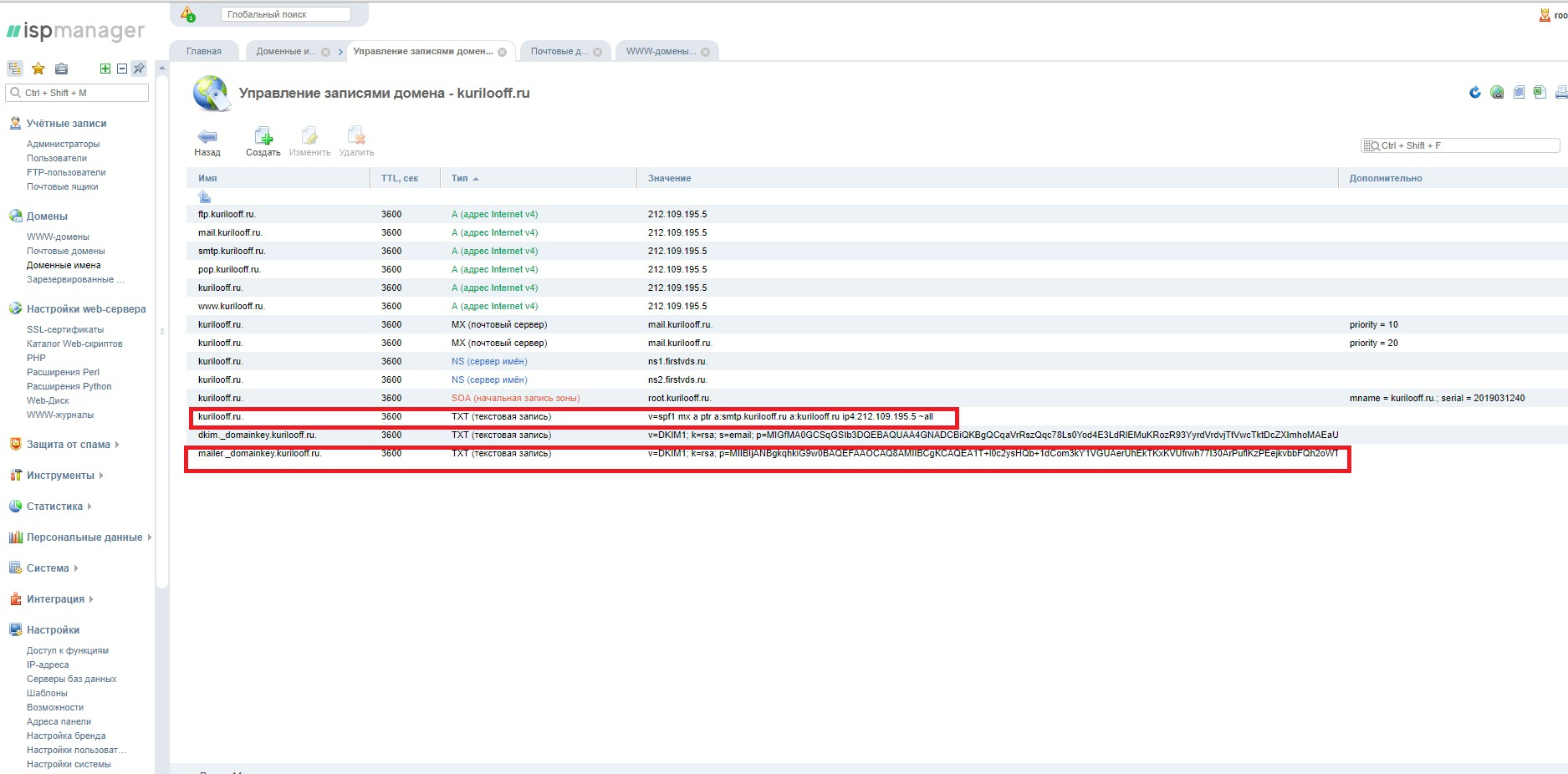Switch to the Доменные и... tab

pyautogui.click(x=286, y=51)
